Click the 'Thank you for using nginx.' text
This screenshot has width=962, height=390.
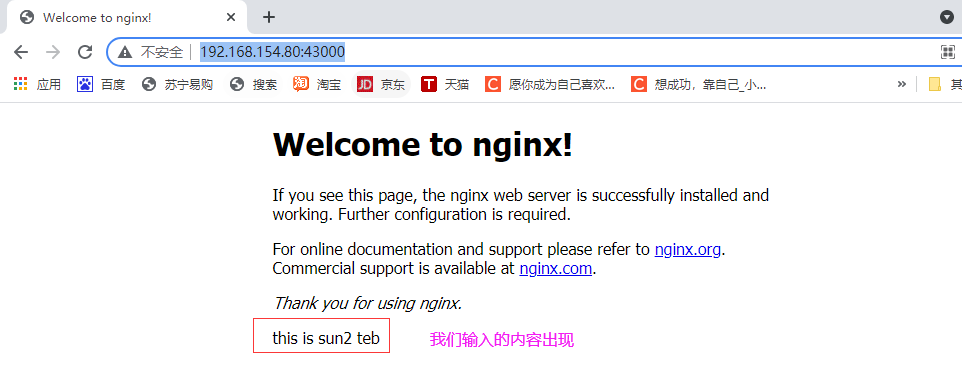click(367, 303)
